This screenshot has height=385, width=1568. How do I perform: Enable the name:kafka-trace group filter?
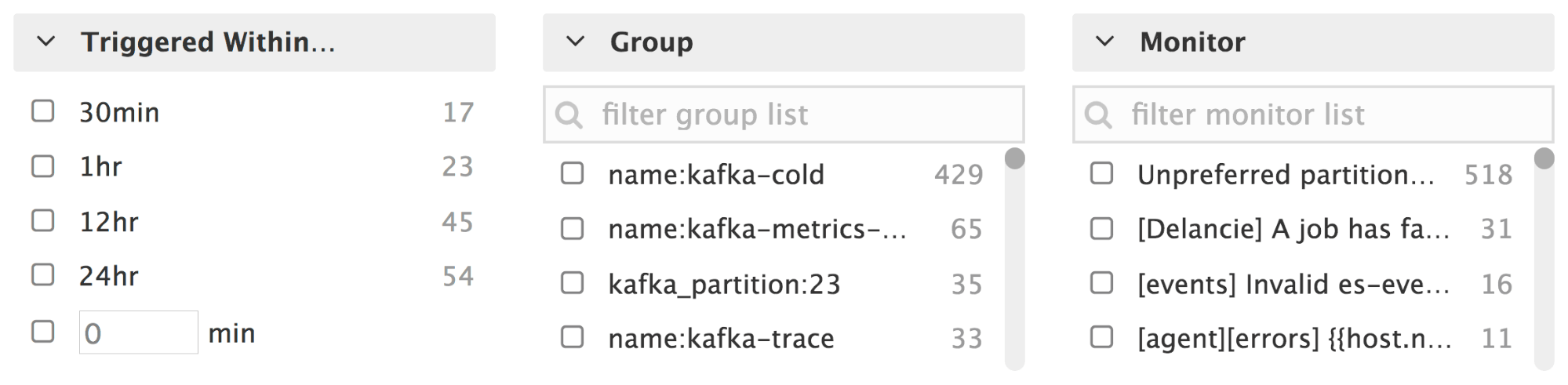(573, 337)
